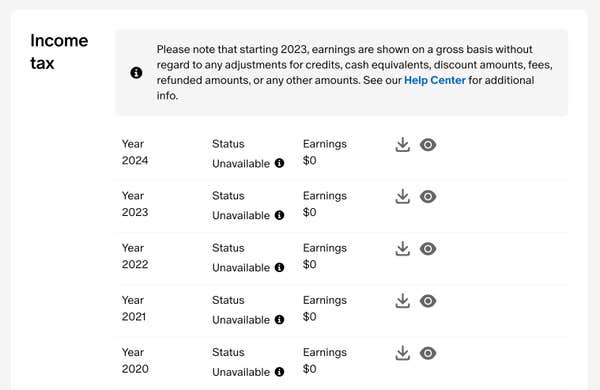Select the year value 2024
Screen dimensions: 600x390
point(135,160)
